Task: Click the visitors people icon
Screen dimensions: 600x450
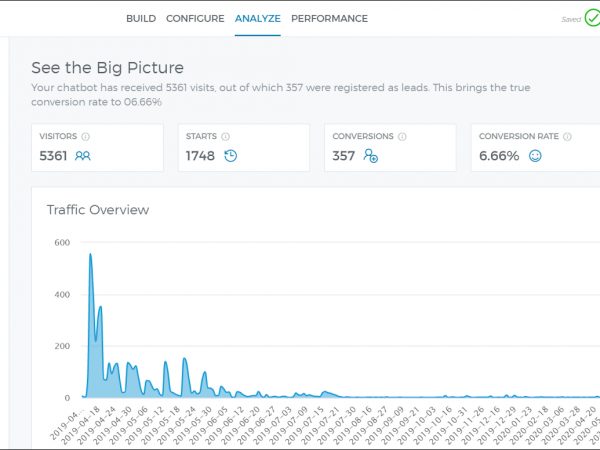Action: point(82,155)
